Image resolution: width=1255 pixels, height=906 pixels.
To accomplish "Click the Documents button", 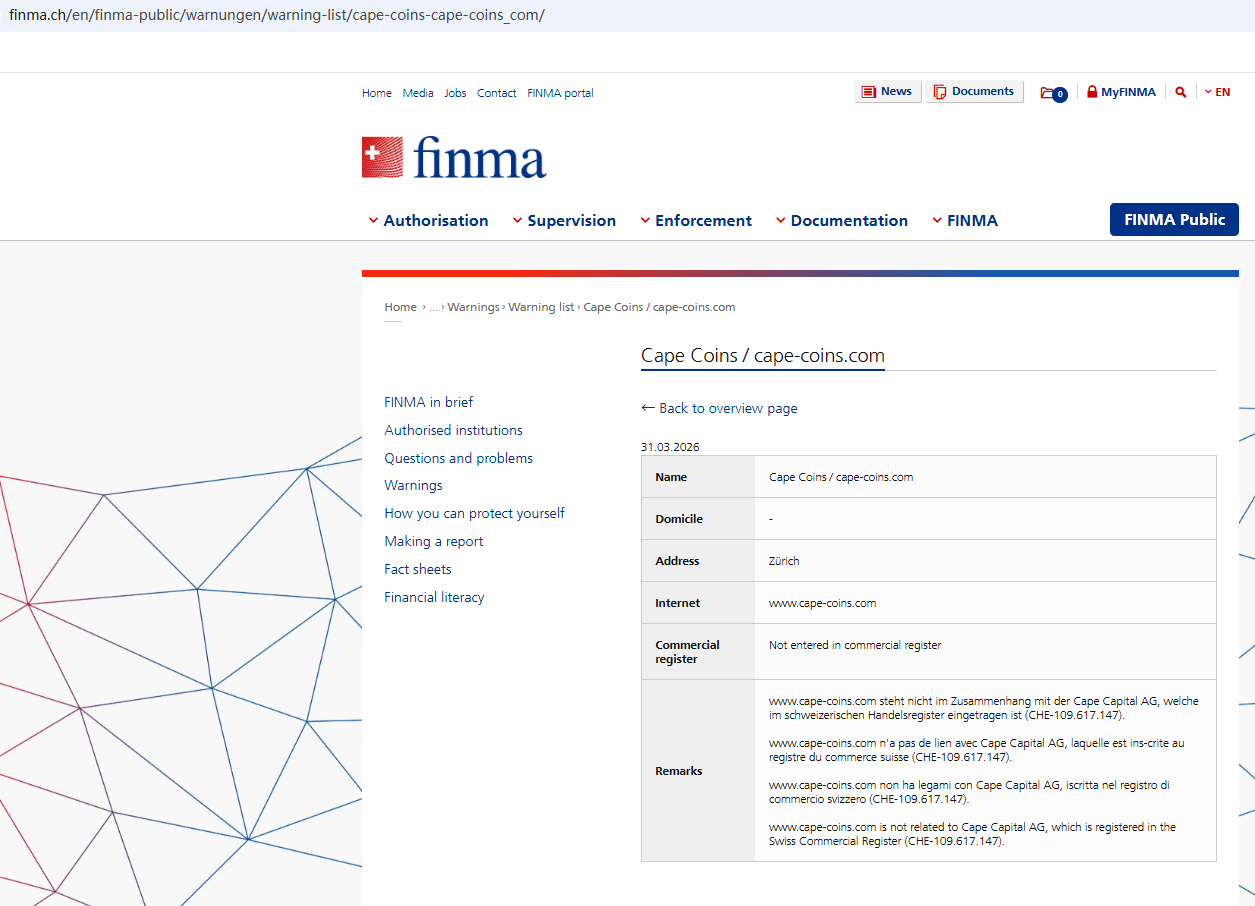I will [974, 92].
